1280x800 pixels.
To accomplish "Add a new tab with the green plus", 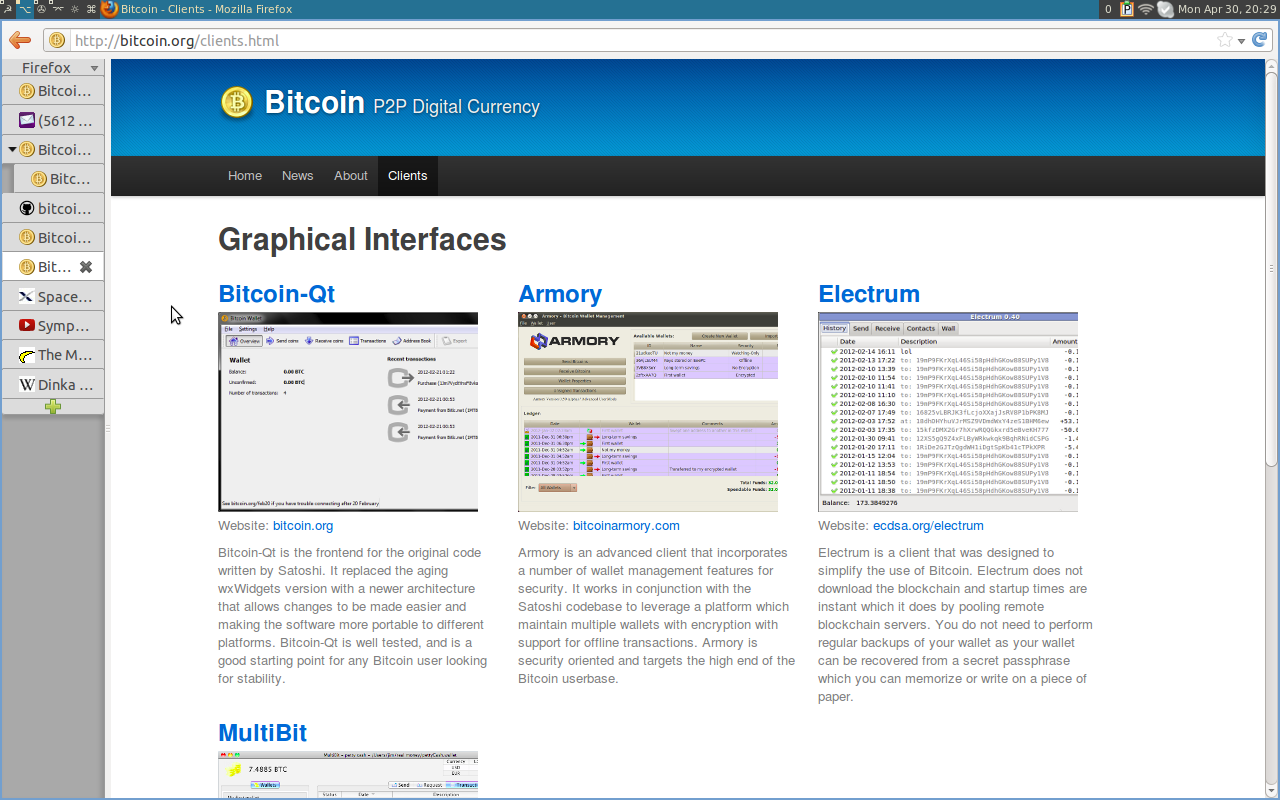I will 53,407.
